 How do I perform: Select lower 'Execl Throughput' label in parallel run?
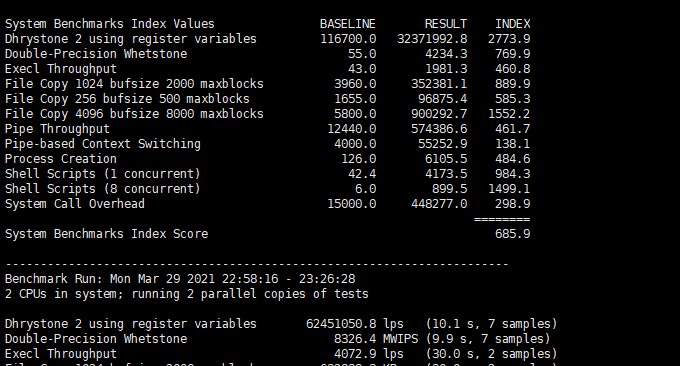pos(61,354)
